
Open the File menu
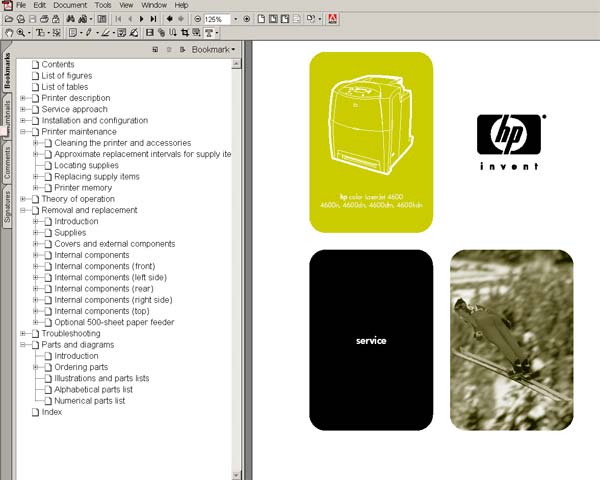click(21, 5)
